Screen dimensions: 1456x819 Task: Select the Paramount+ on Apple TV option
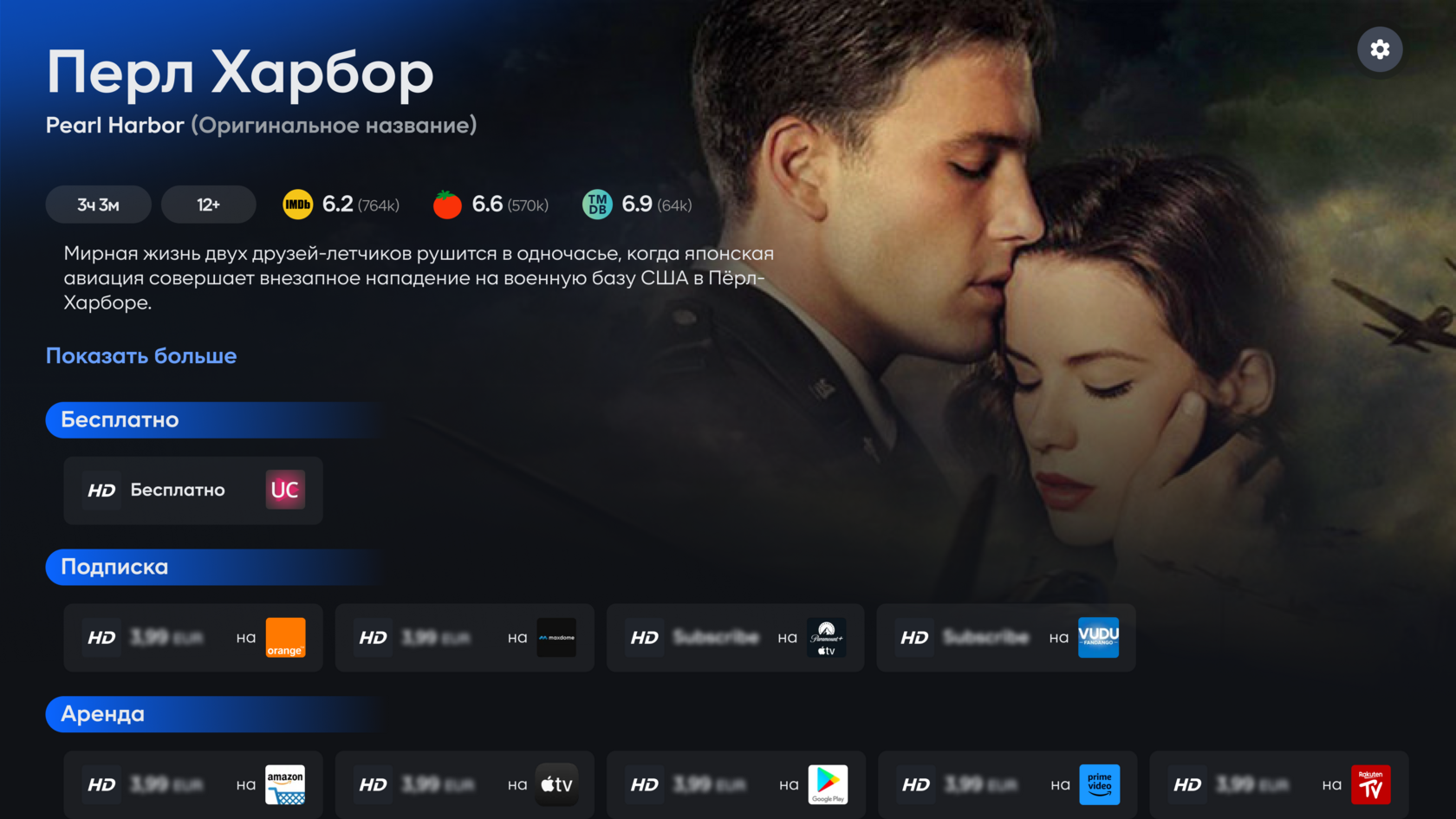(x=736, y=638)
